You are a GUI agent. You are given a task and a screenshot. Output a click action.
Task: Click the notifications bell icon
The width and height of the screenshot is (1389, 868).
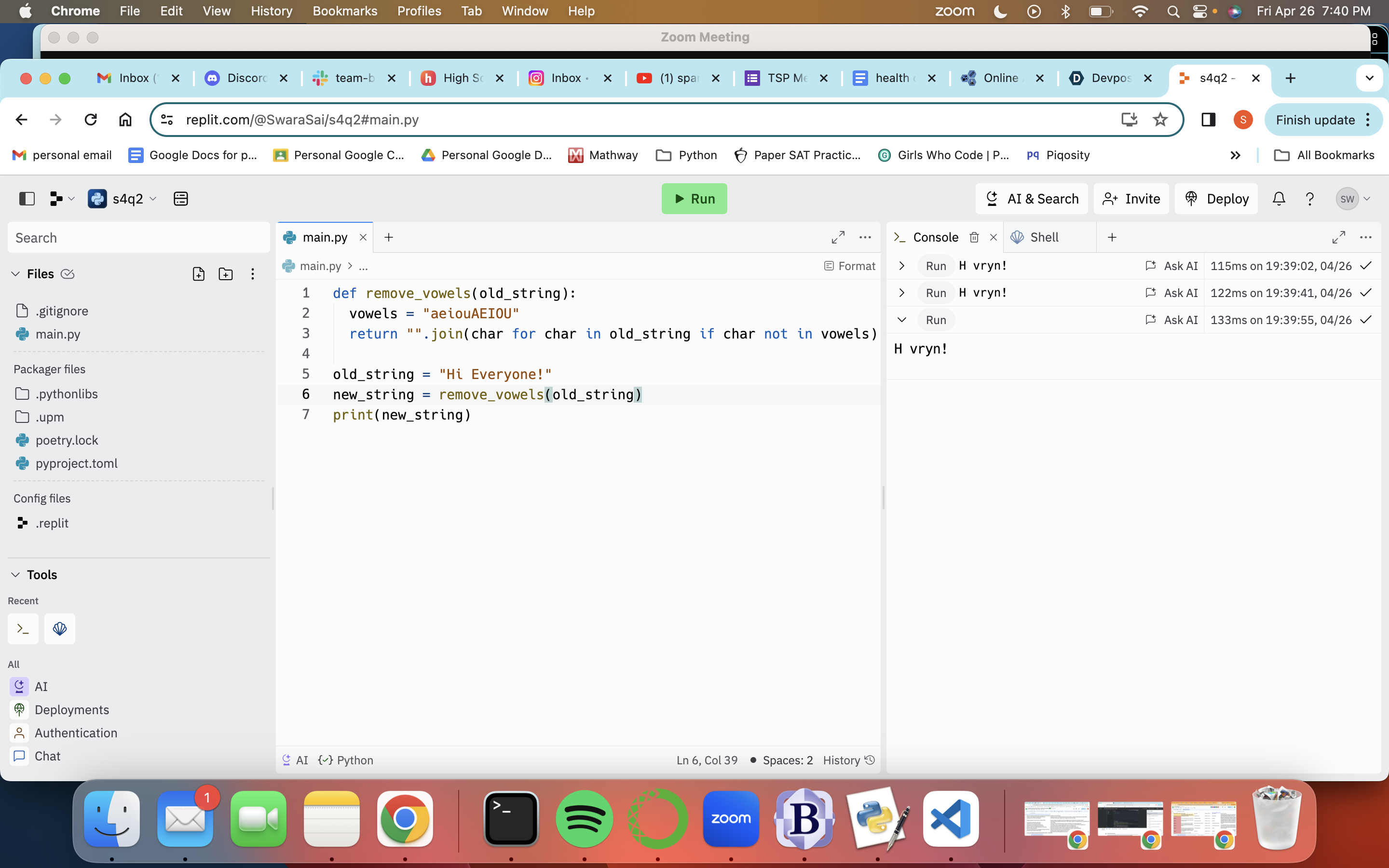coord(1278,199)
